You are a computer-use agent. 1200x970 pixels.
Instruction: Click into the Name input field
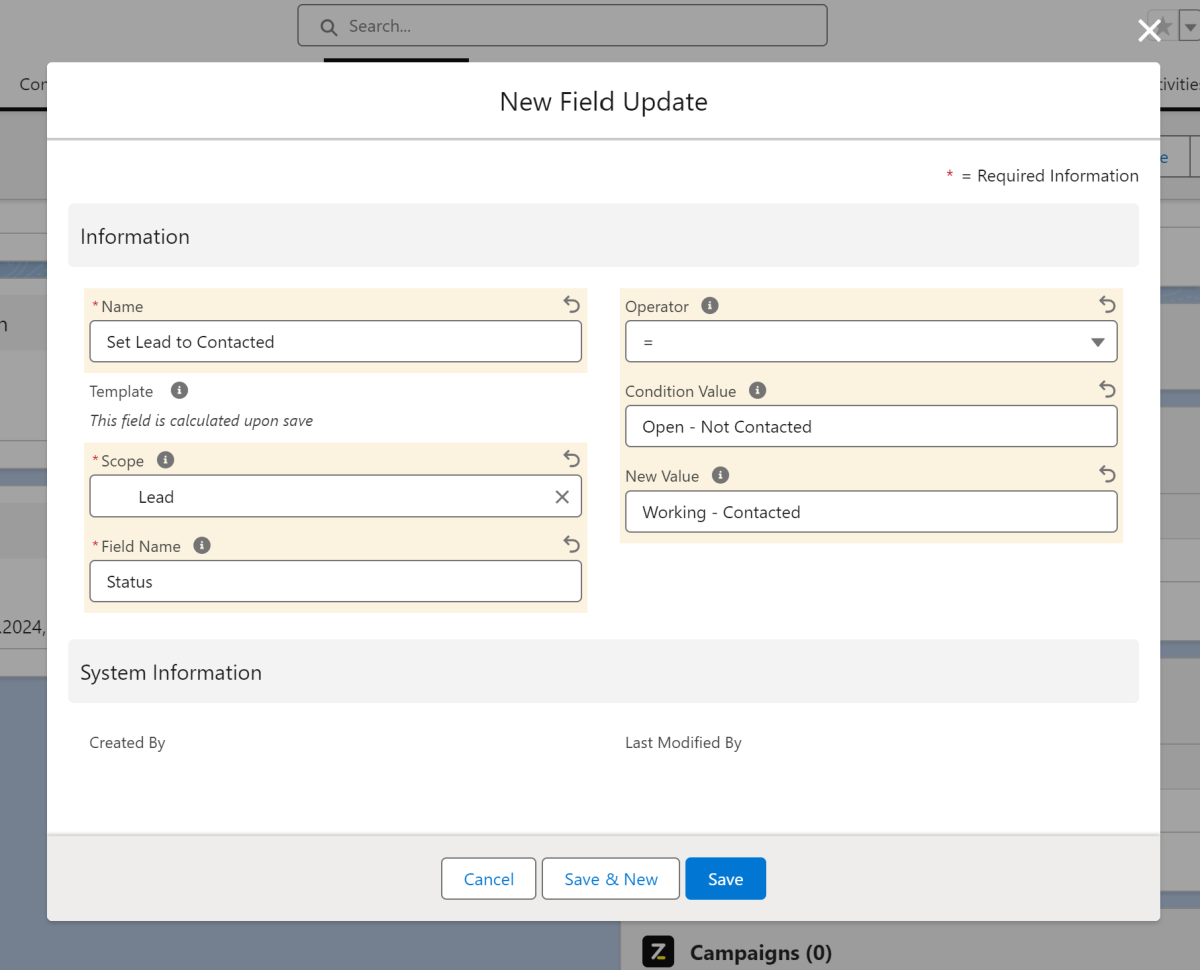click(335, 342)
